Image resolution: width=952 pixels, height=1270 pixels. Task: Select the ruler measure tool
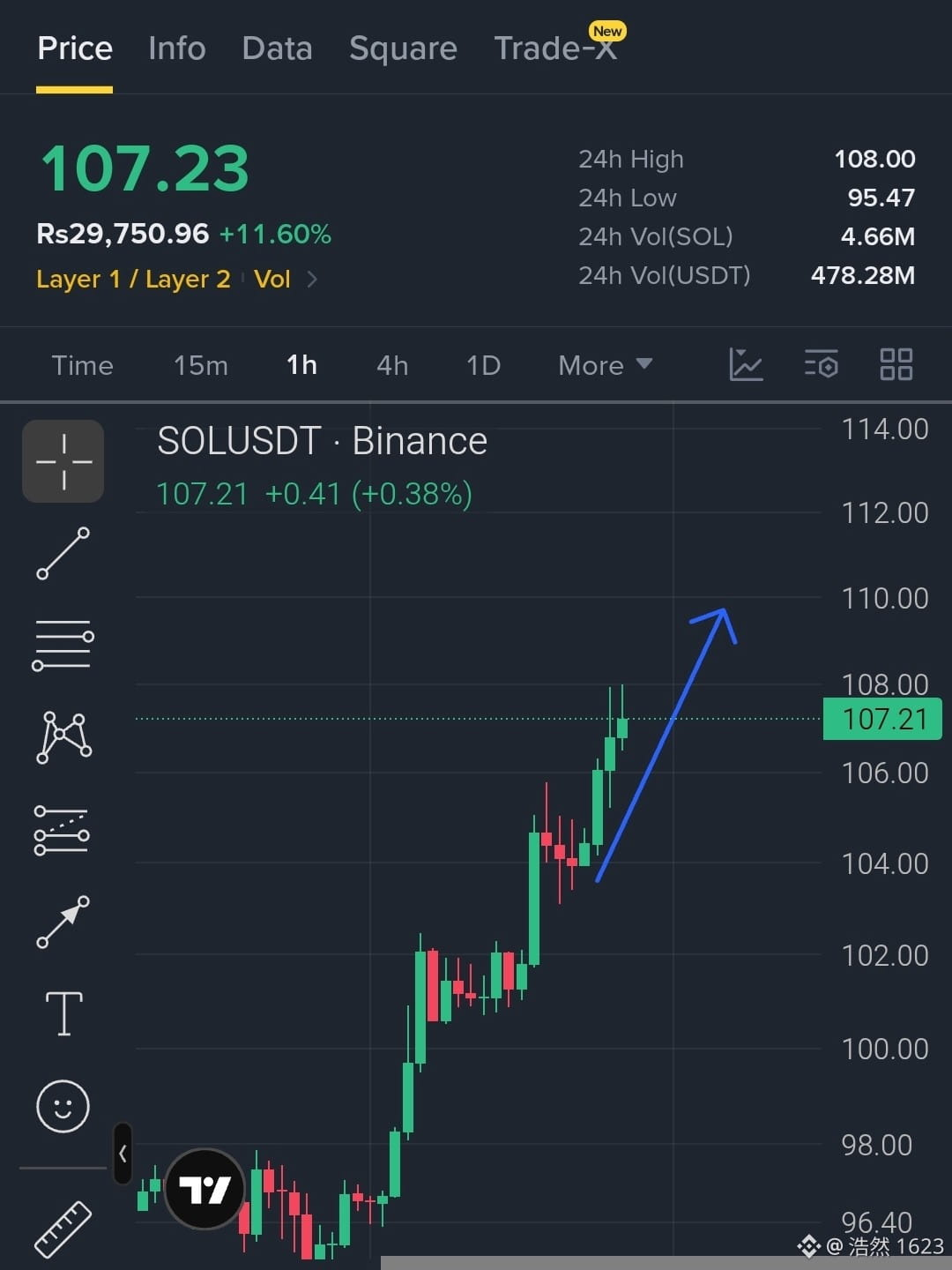click(x=63, y=1229)
